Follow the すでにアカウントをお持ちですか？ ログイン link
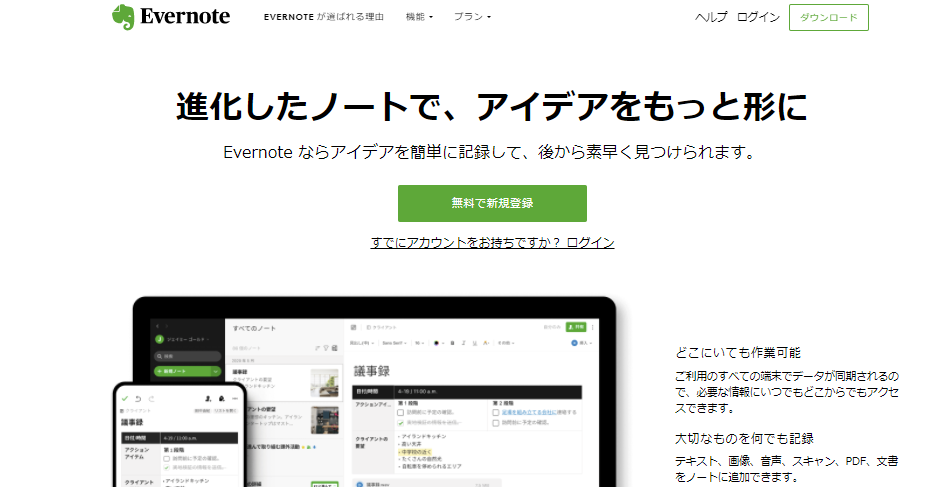This screenshot has width=944, height=487. click(492, 243)
